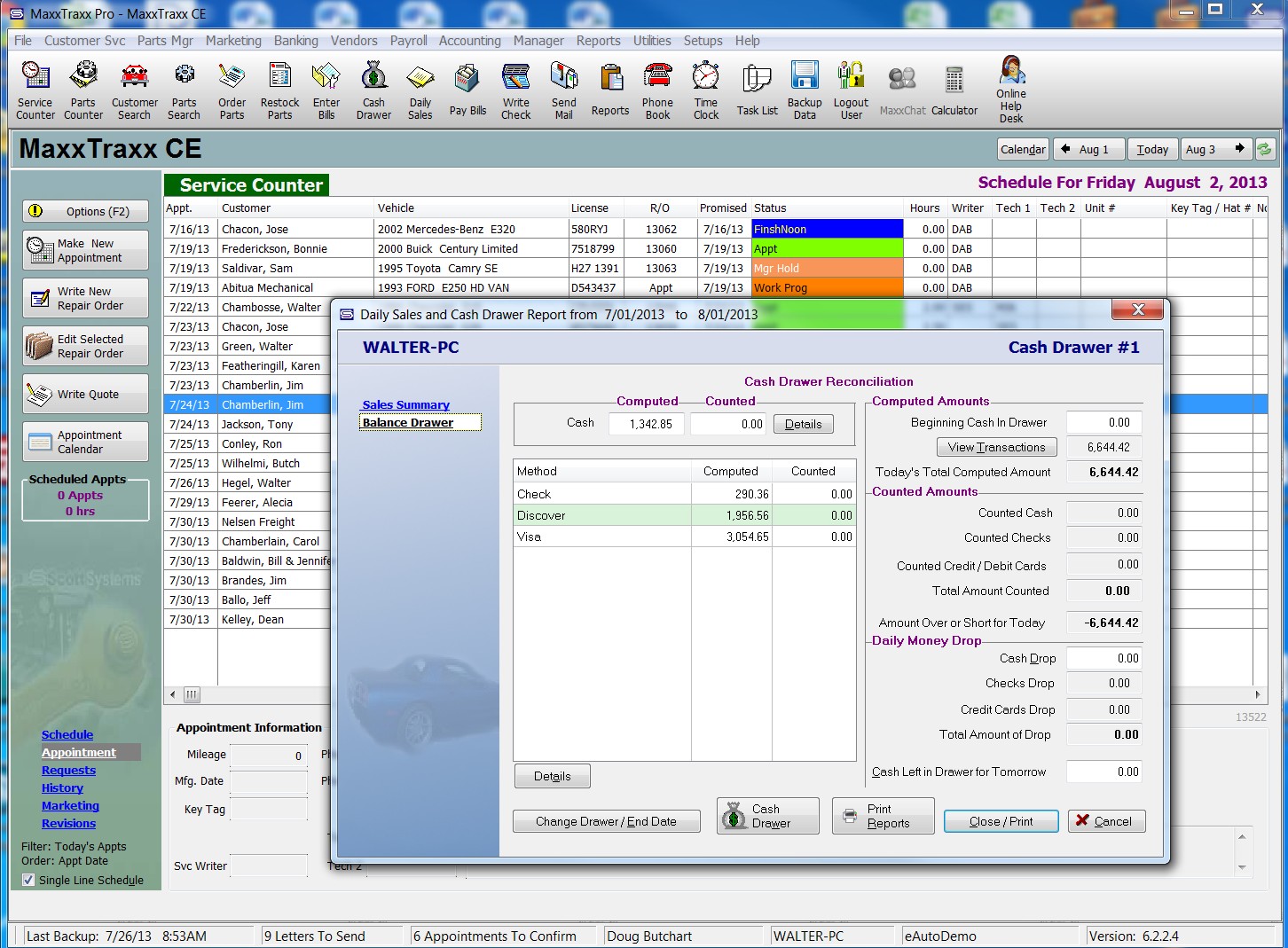Open the Daily Sales toolbar icon
This screenshot has width=1288, height=948.
click(420, 90)
